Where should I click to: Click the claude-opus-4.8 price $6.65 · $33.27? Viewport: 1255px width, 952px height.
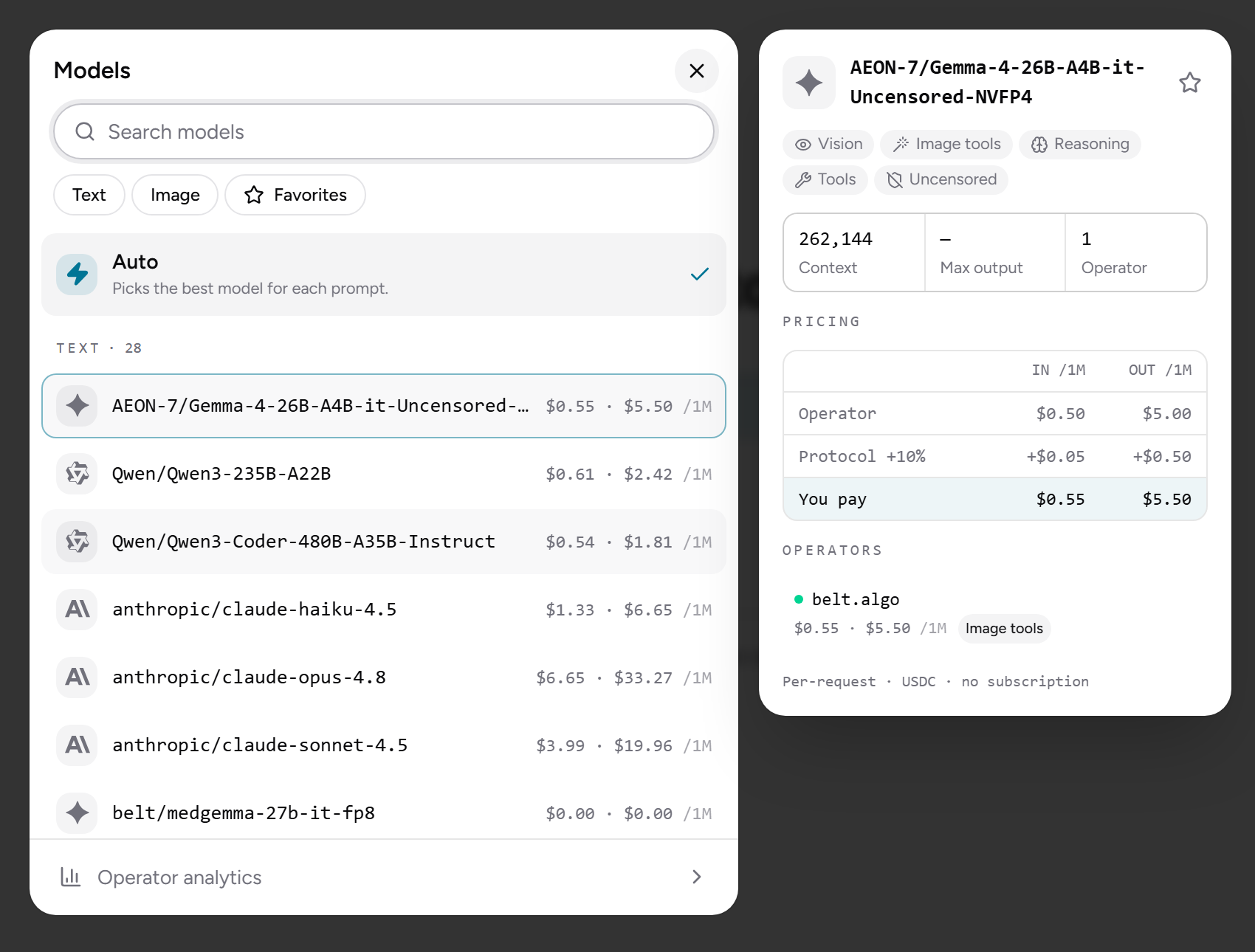(604, 678)
